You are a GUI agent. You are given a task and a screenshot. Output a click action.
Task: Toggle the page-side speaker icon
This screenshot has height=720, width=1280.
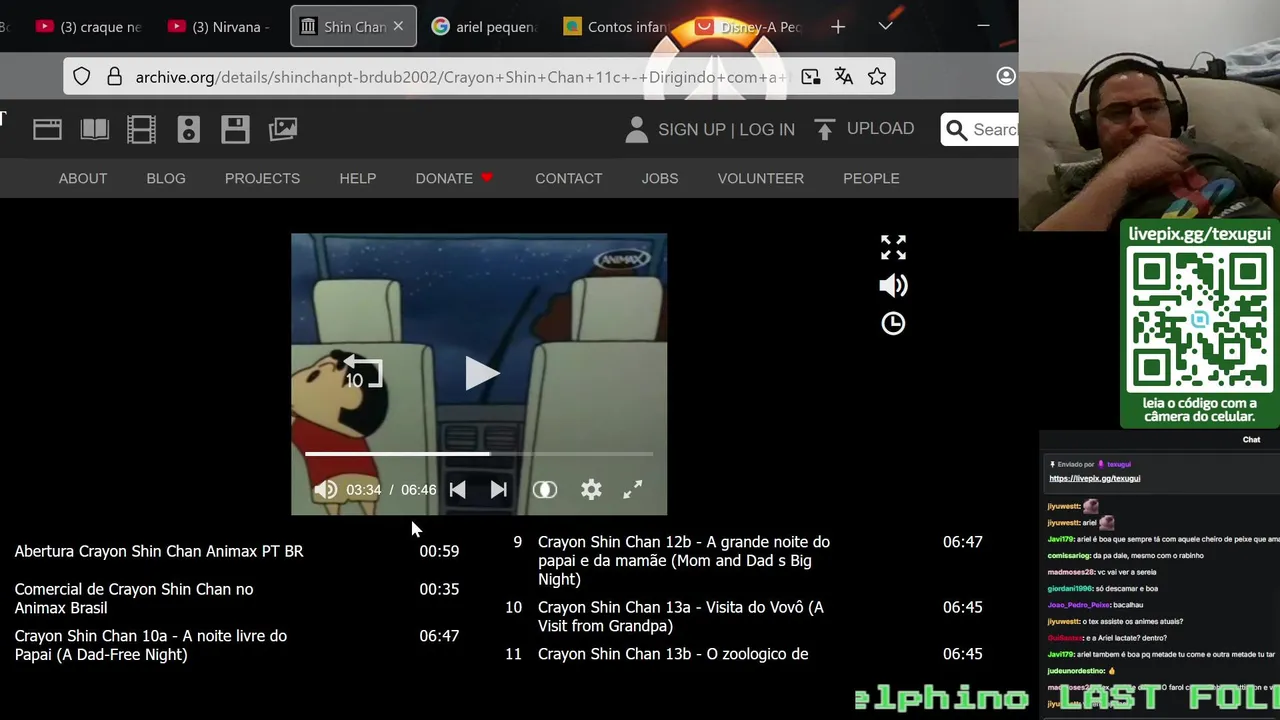893,285
